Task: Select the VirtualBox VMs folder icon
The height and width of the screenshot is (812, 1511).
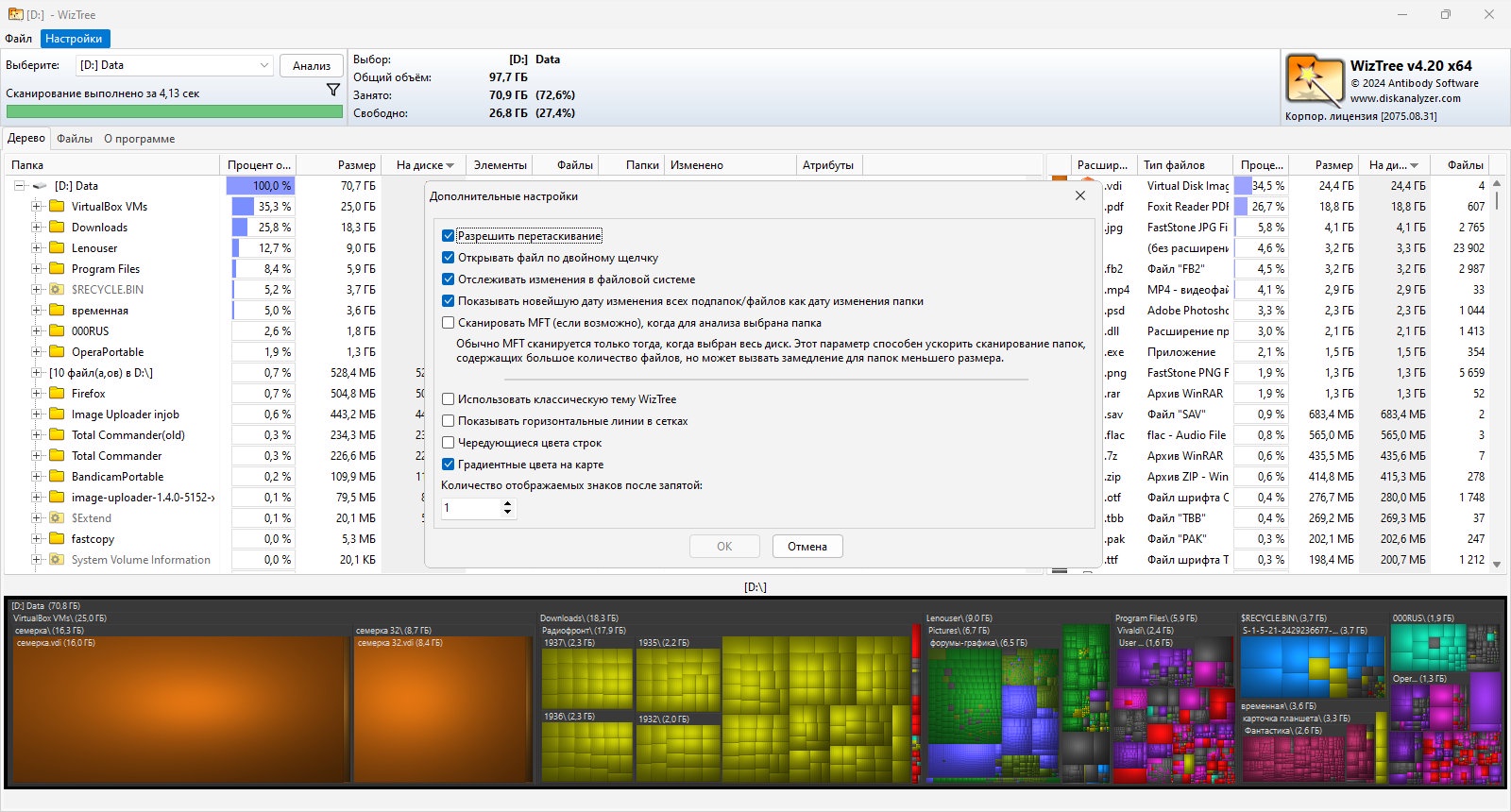Action: [x=57, y=206]
